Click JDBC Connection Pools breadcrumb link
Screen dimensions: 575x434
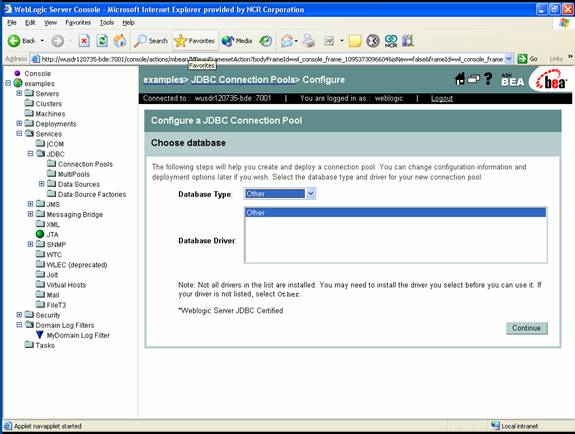point(243,80)
